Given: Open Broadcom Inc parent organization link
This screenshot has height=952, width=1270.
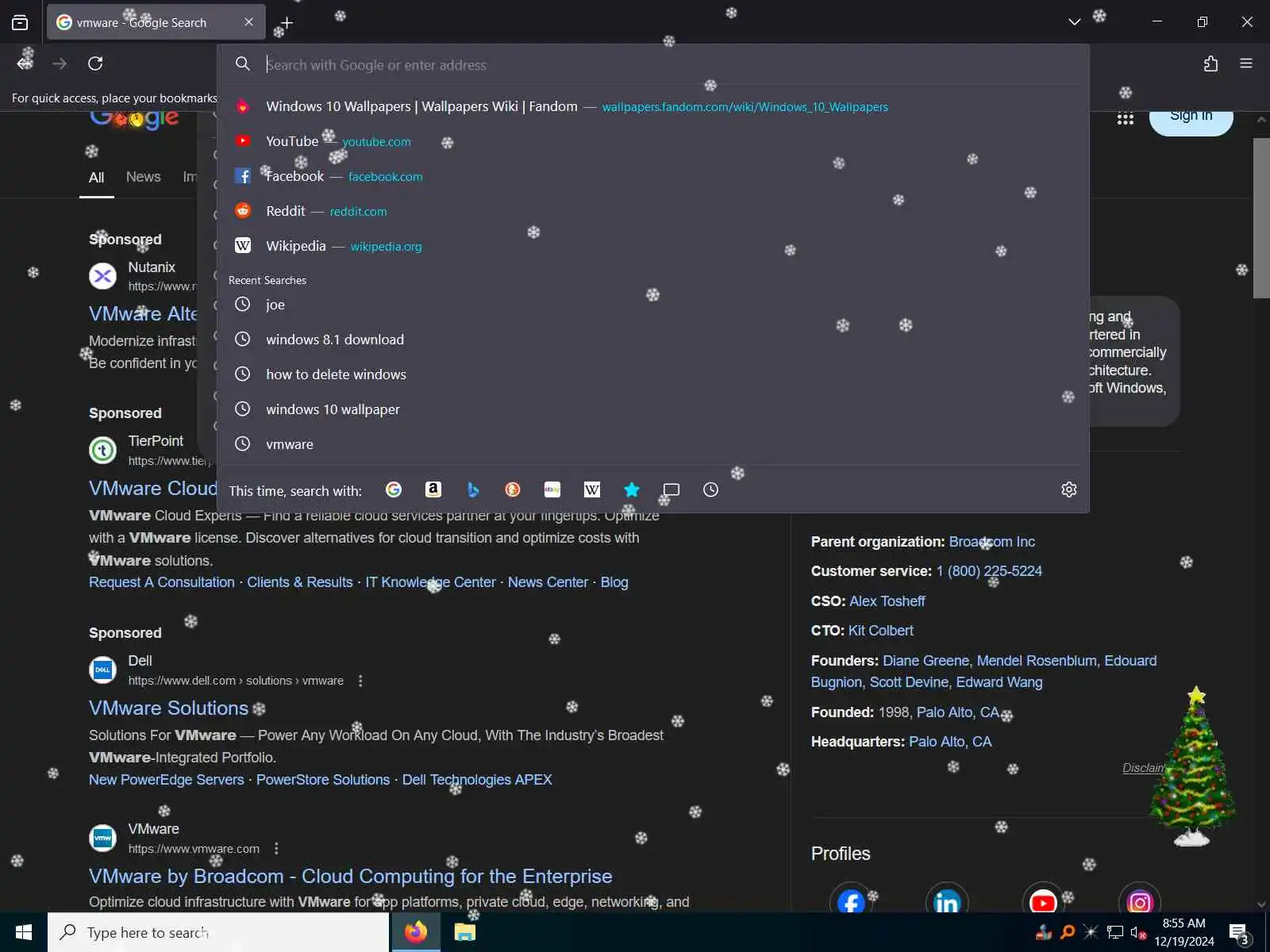Looking at the screenshot, I should click(x=992, y=542).
